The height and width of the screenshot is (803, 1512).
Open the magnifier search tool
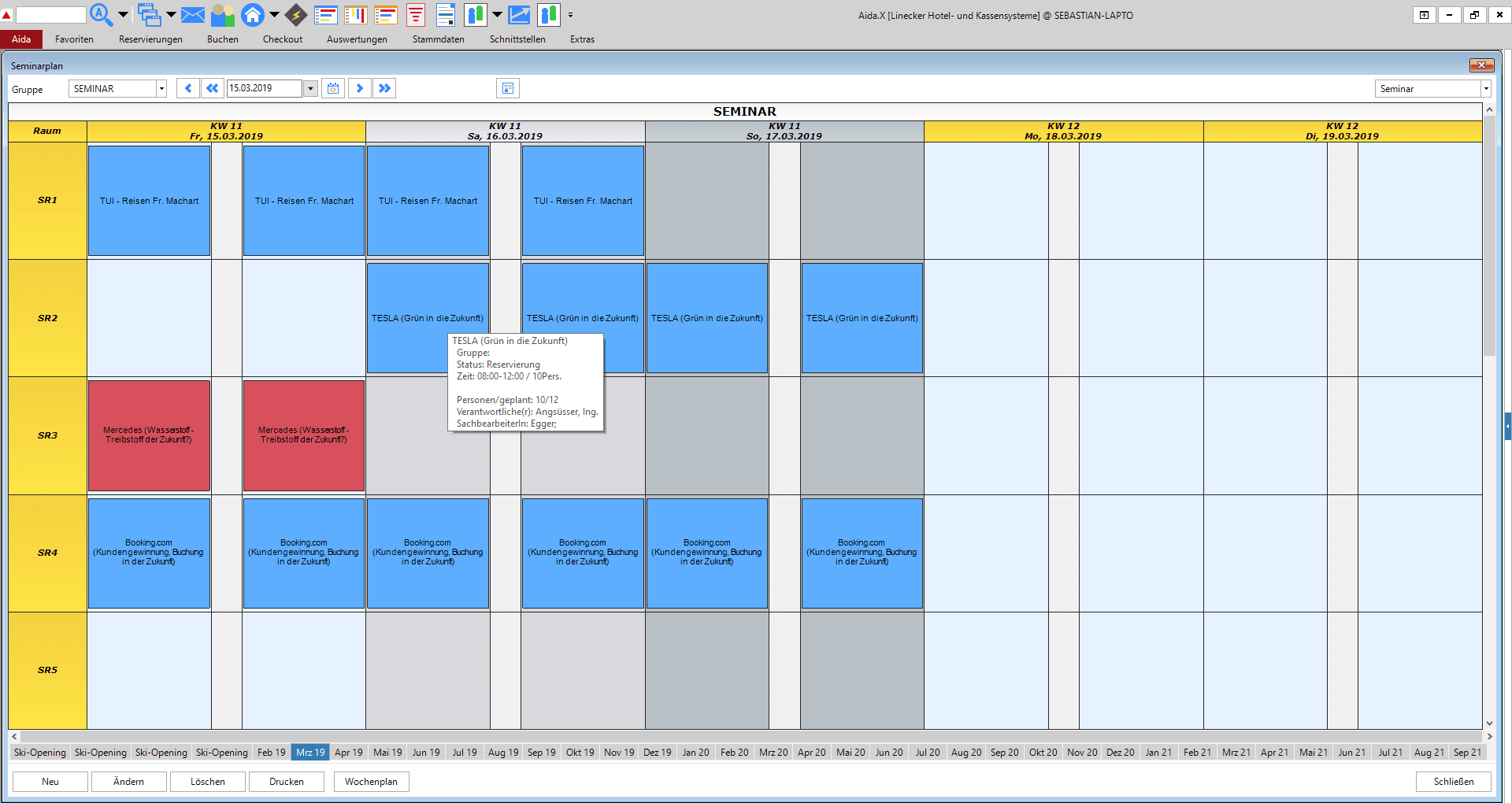101,14
